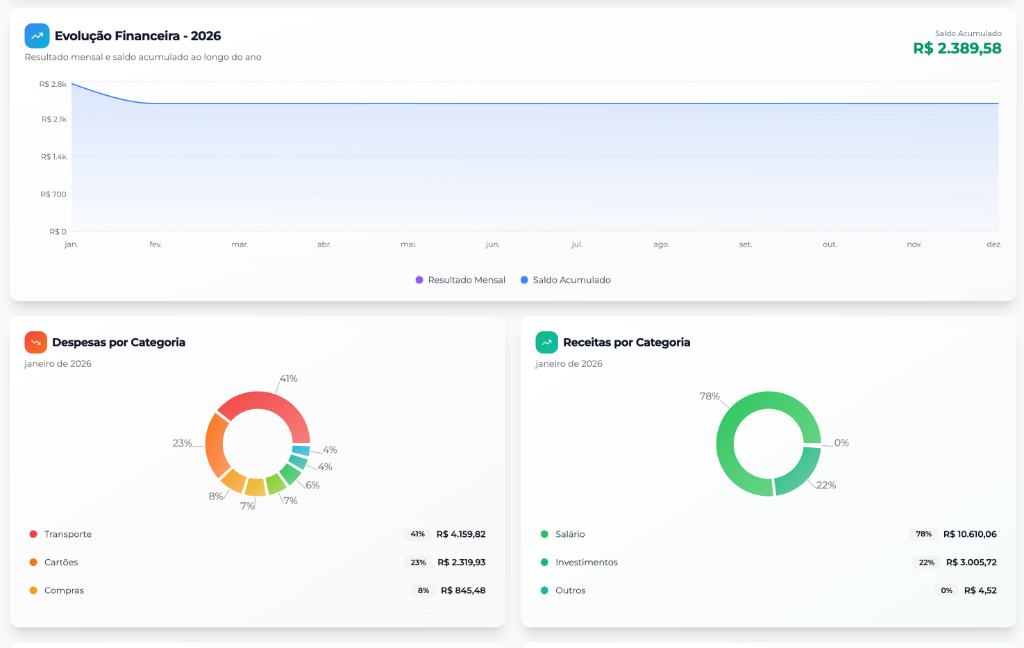1024x648 pixels.
Task: Select the Outros income row label
Action: pos(571,591)
